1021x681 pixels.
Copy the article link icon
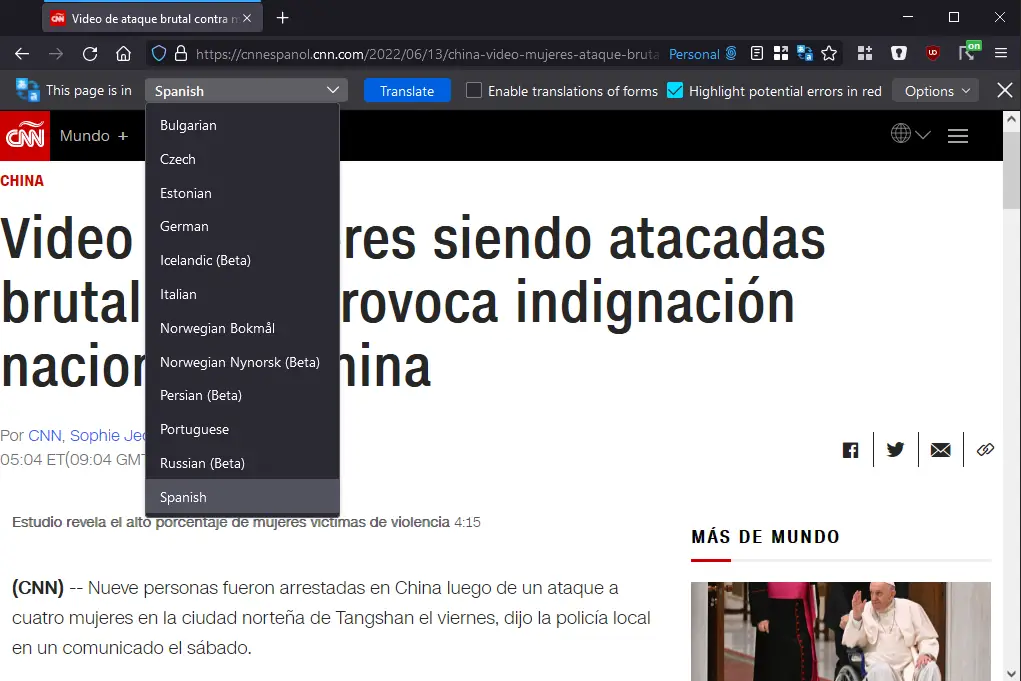click(x=985, y=449)
